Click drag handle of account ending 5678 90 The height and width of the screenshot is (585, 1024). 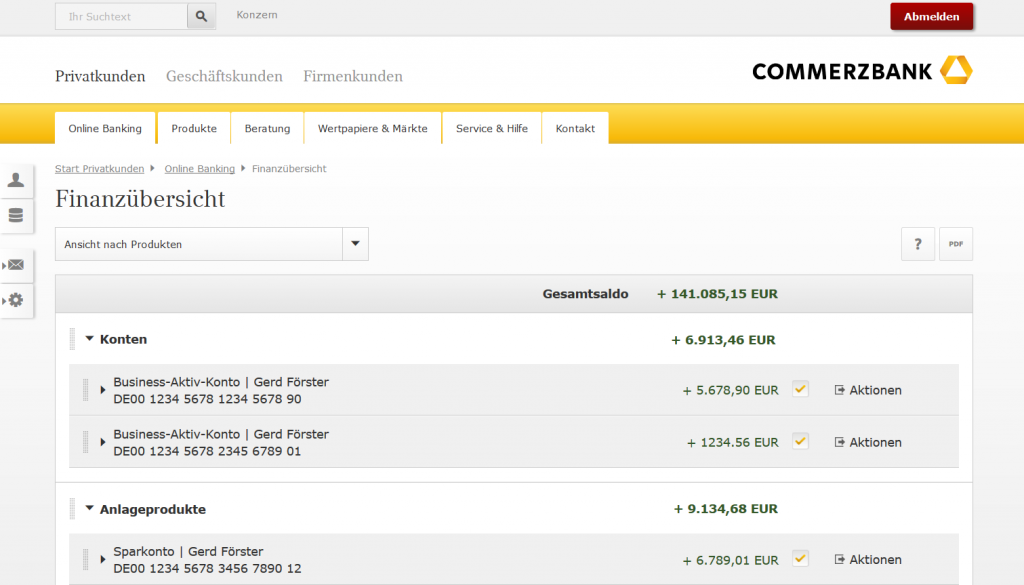86,390
